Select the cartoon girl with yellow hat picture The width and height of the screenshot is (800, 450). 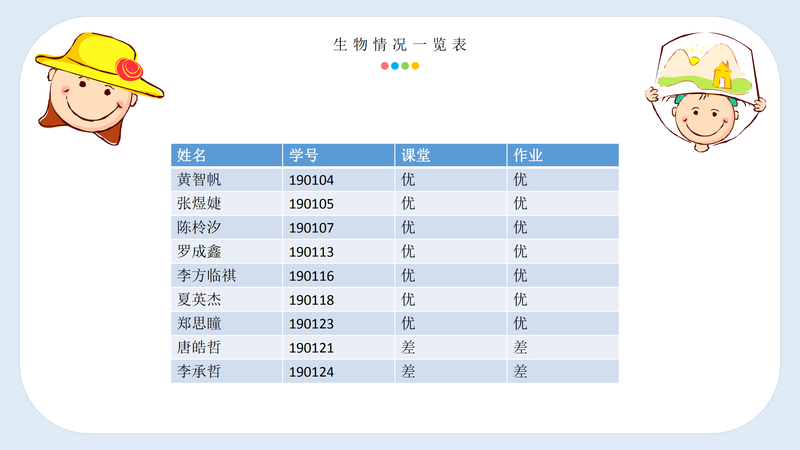point(99,89)
